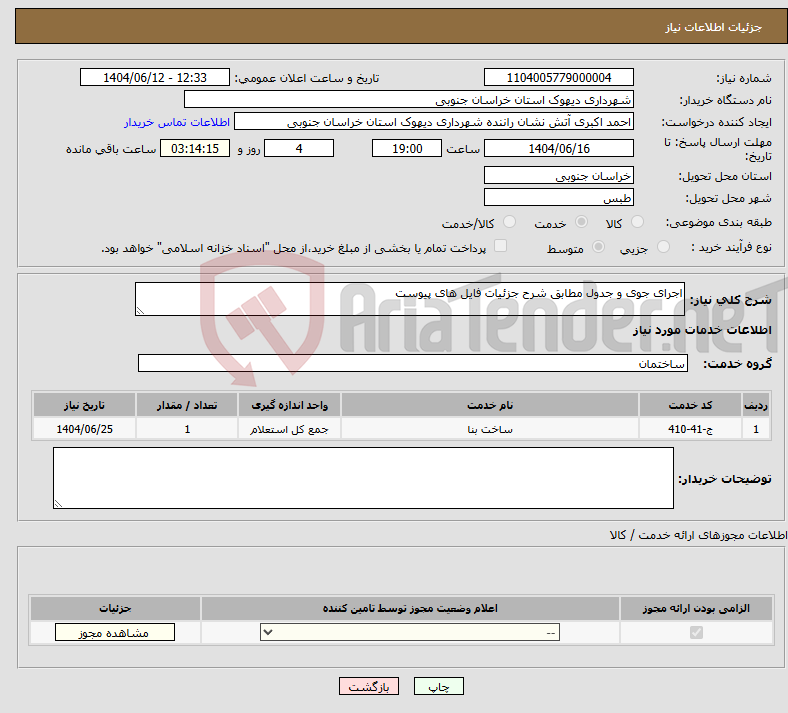Click the الزامی بودن ارائه مجوز header
Image resolution: width=788 pixels, height=713 pixels.
point(696,608)
